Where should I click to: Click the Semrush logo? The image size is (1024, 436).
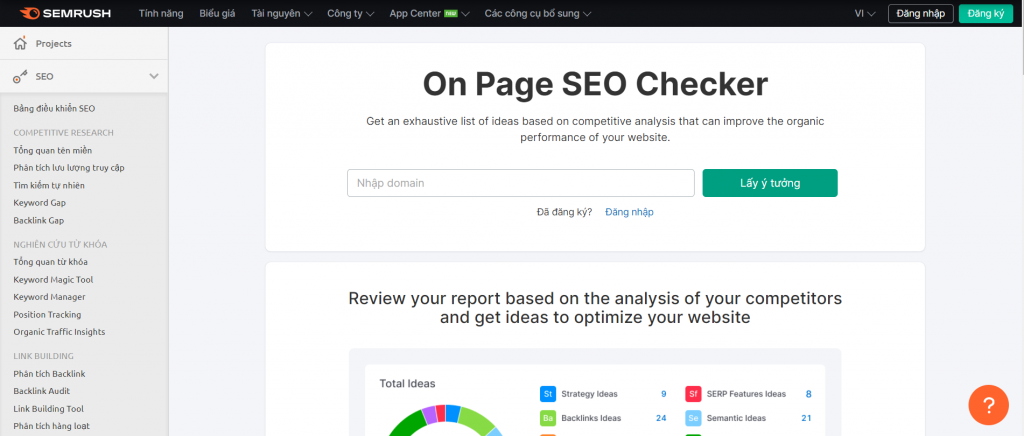click(65, 13)
